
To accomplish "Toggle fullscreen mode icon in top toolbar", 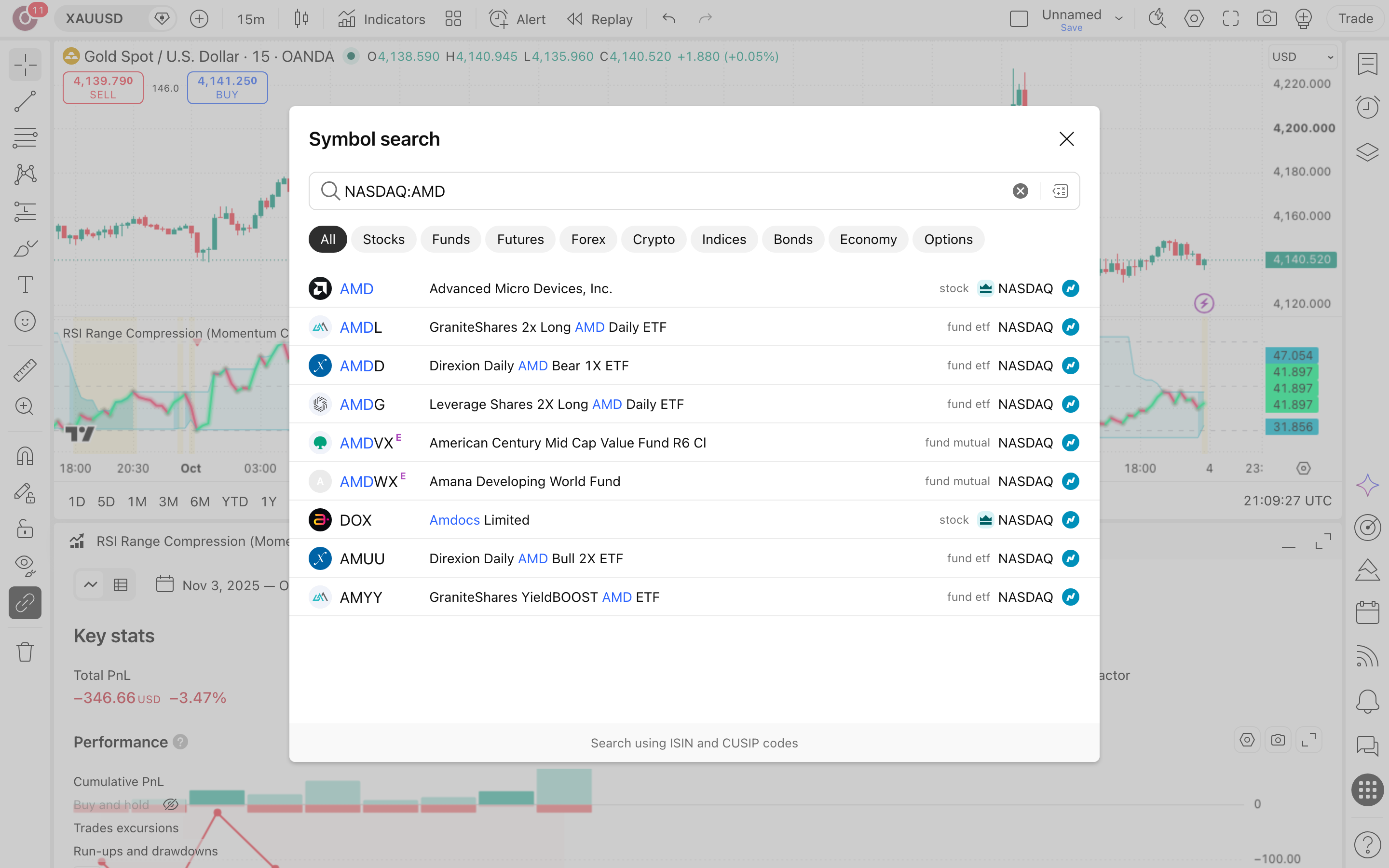I will click(1230, 19).
